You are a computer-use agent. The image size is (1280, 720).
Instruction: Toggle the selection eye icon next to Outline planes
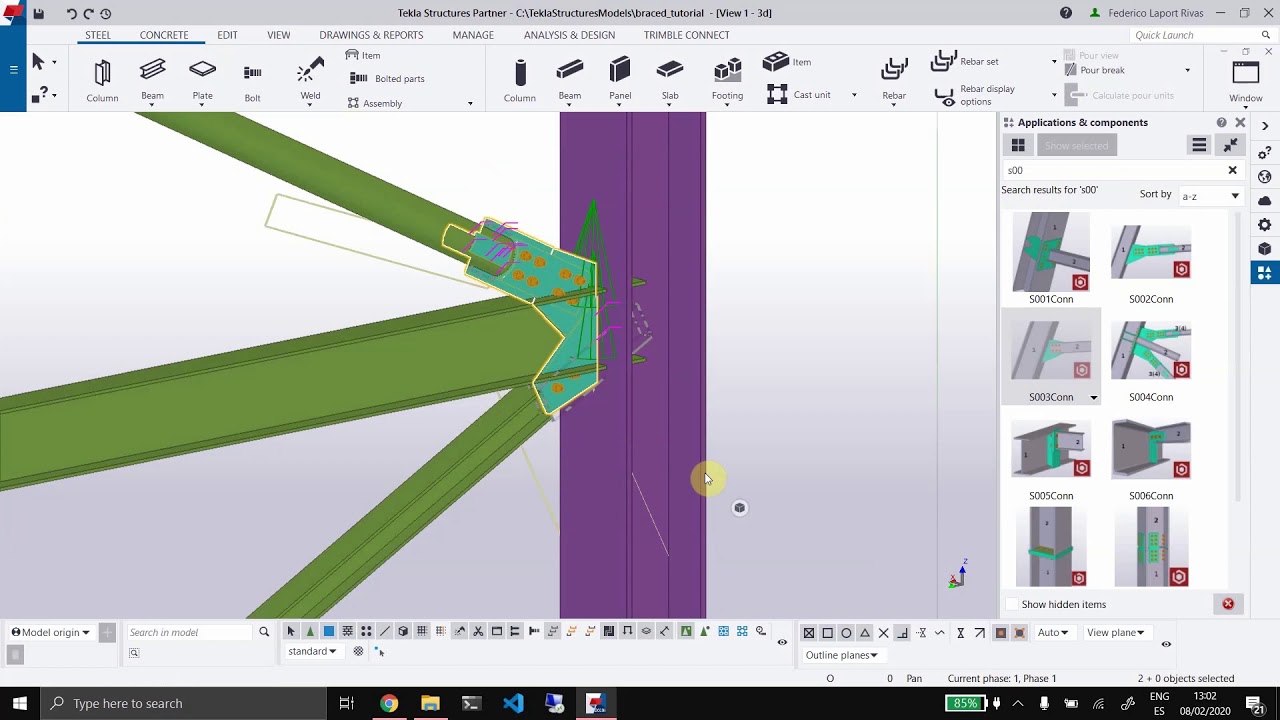pyautogui.click(x=1166, y=644)
